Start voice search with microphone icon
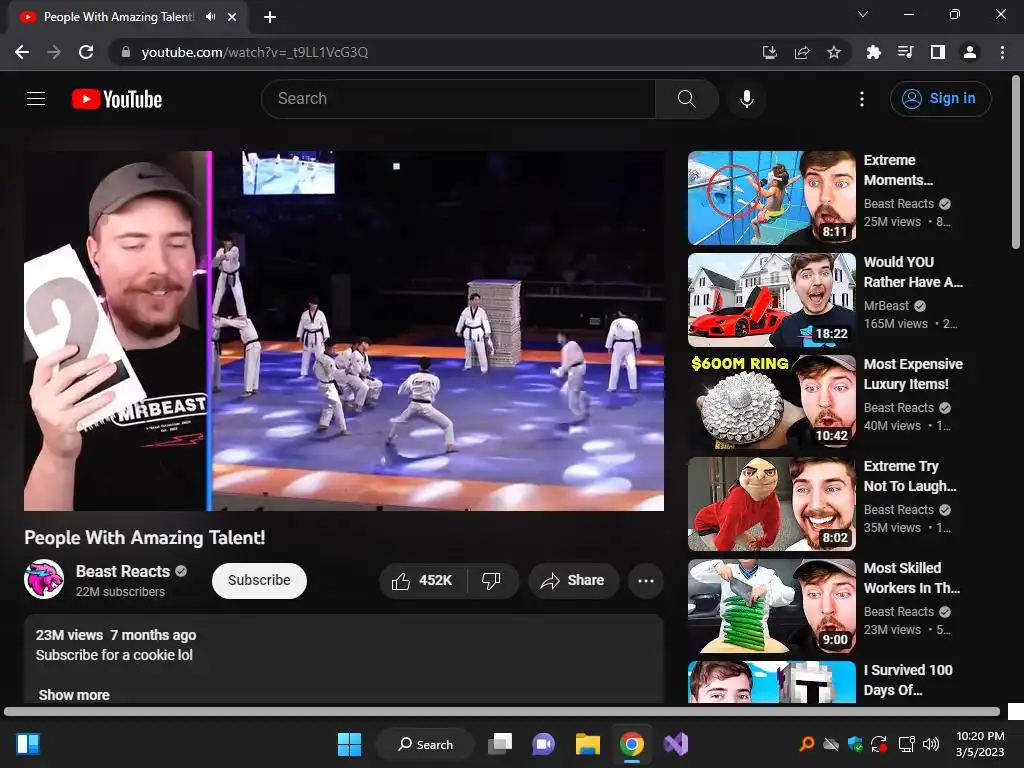This screenshot has width=1024, height=768. click(x=747, y=99)
